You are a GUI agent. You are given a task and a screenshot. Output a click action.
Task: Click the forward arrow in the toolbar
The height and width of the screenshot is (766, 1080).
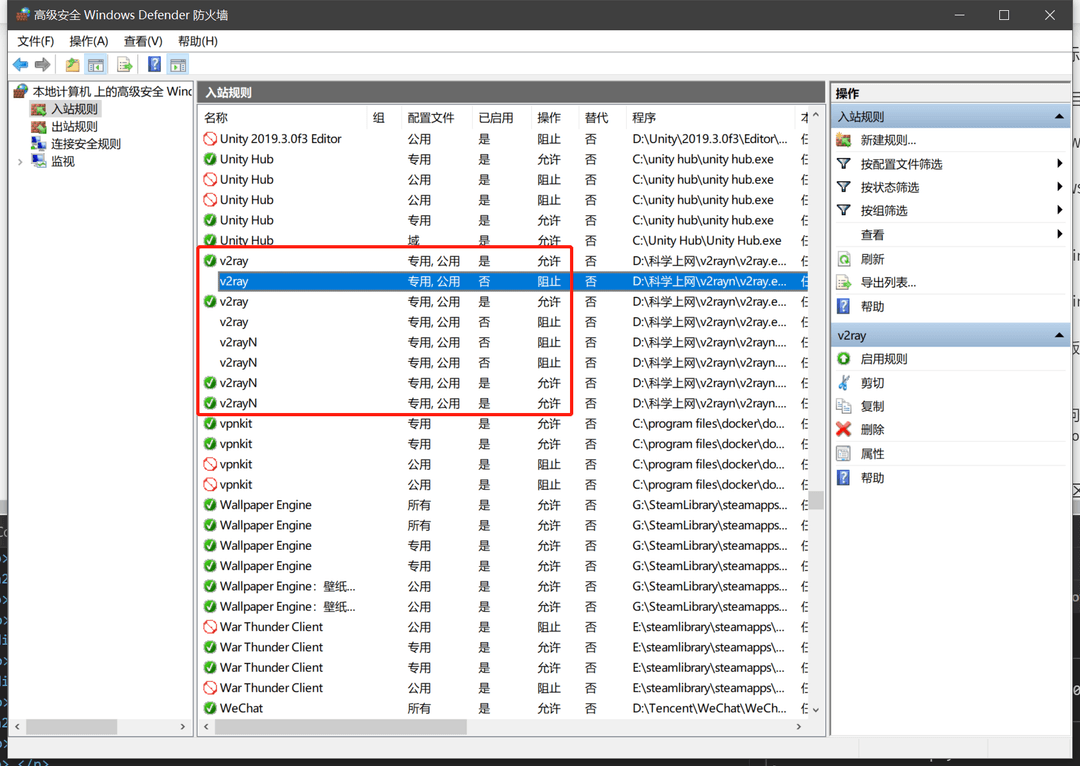(x=43, y=65)
